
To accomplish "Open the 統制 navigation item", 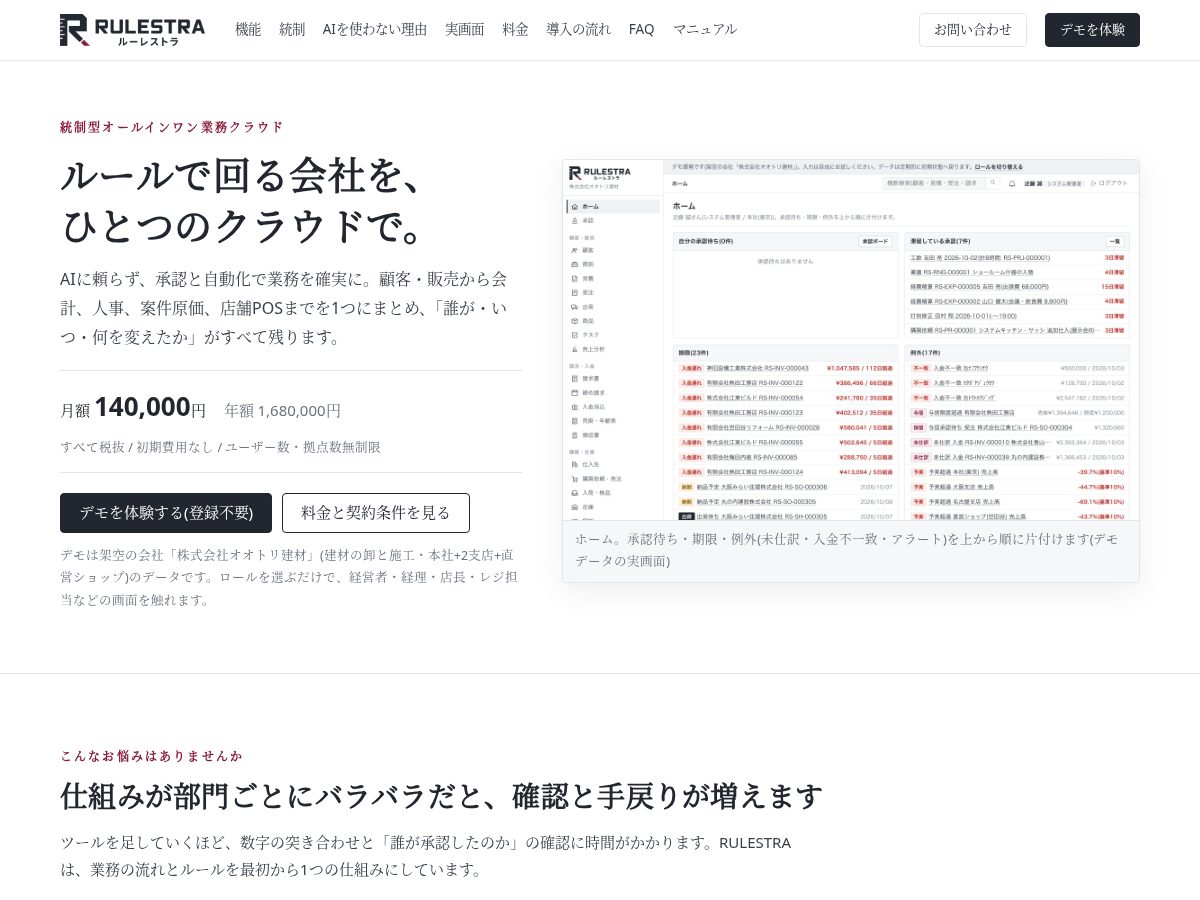I will pos(292,30).
